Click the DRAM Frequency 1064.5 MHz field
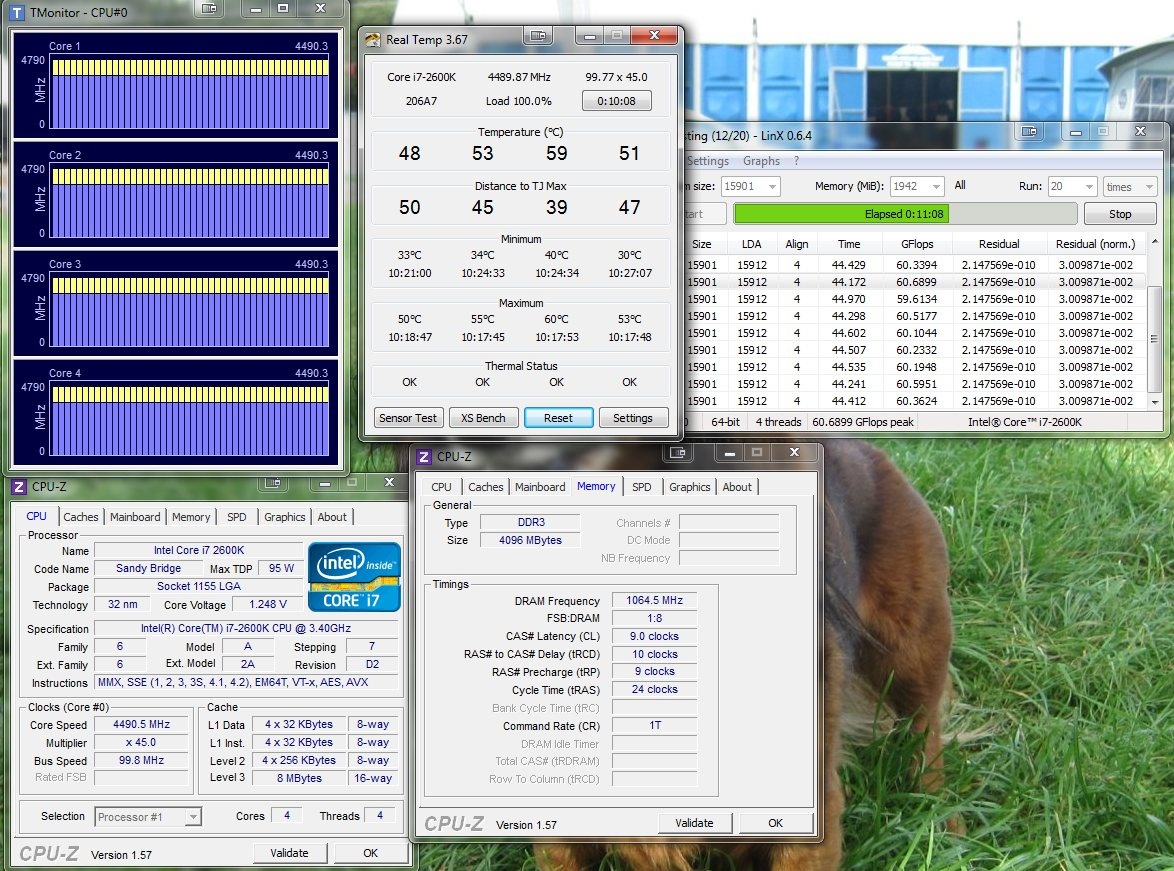The image size is (1174, 871). pos(654,600)
